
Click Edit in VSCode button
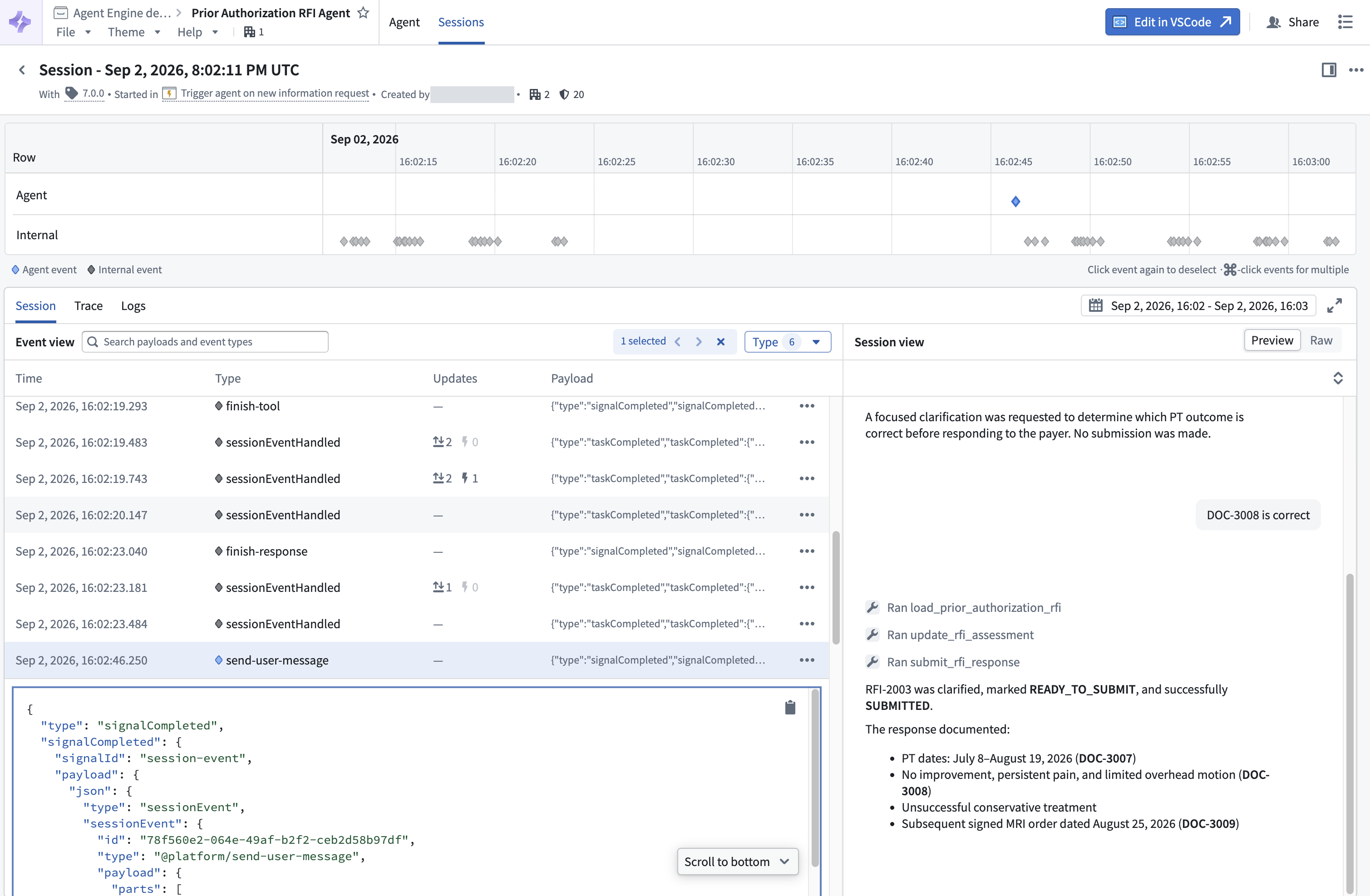click(x=1172, y=22)
